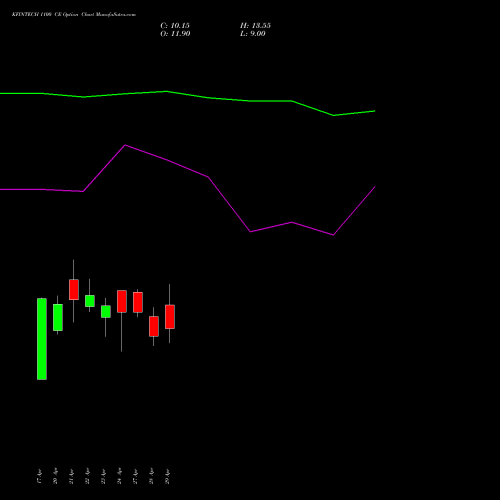Click the 24 Apr date axis label

[119, 477]
